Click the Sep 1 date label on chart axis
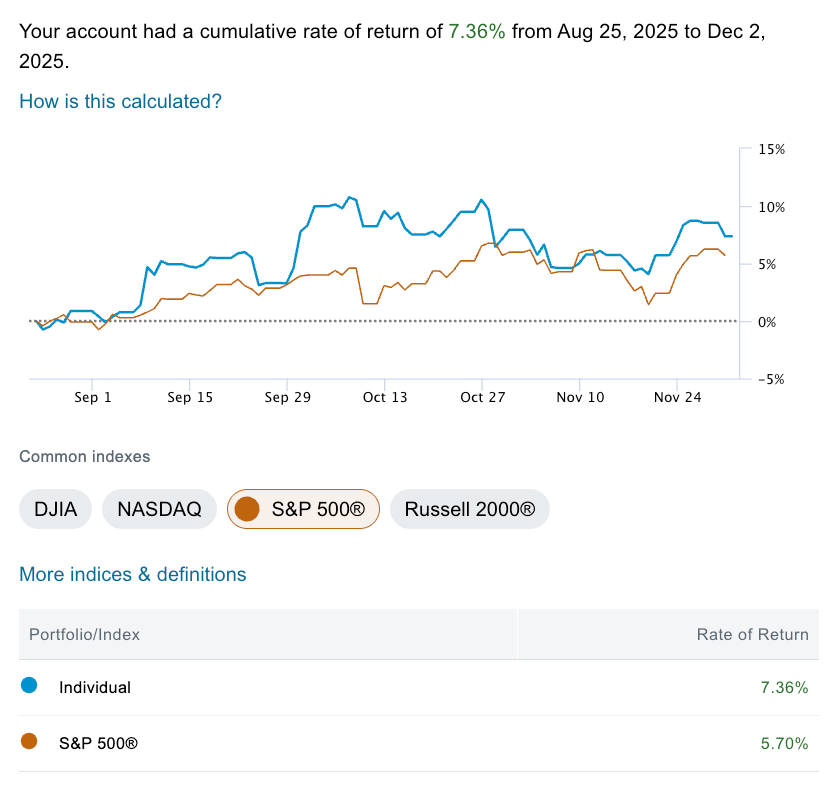 point(93,397)
